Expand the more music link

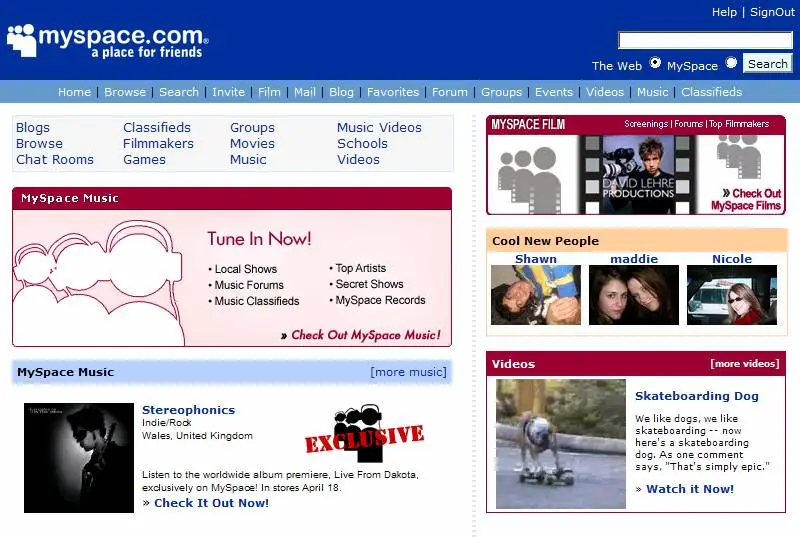click(x=408, y=372)
